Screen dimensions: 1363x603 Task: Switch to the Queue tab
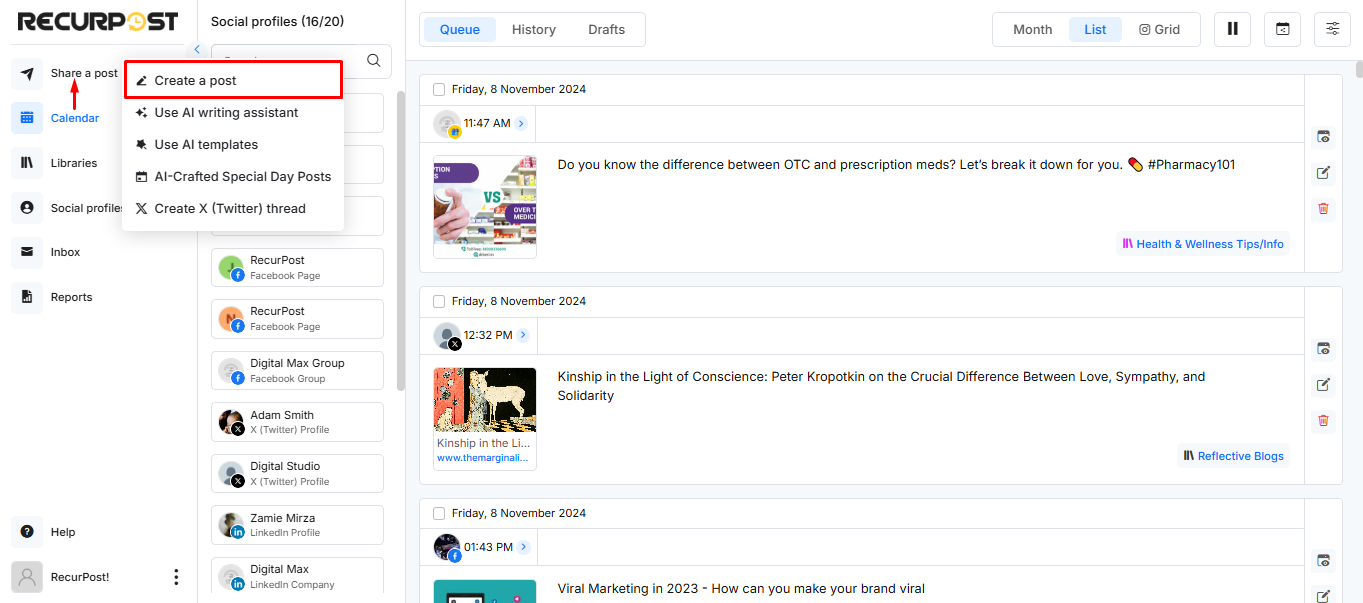point(460,30)
